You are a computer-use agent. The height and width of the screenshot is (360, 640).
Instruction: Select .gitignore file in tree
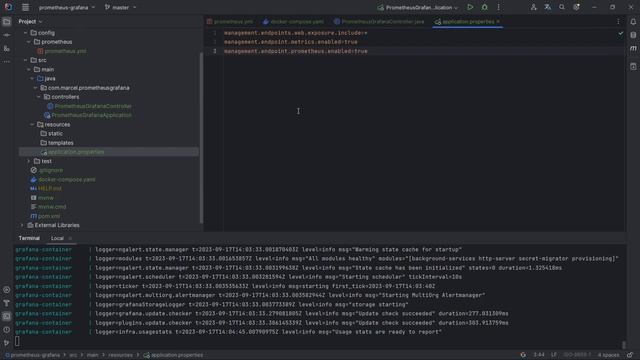point(51,170)
